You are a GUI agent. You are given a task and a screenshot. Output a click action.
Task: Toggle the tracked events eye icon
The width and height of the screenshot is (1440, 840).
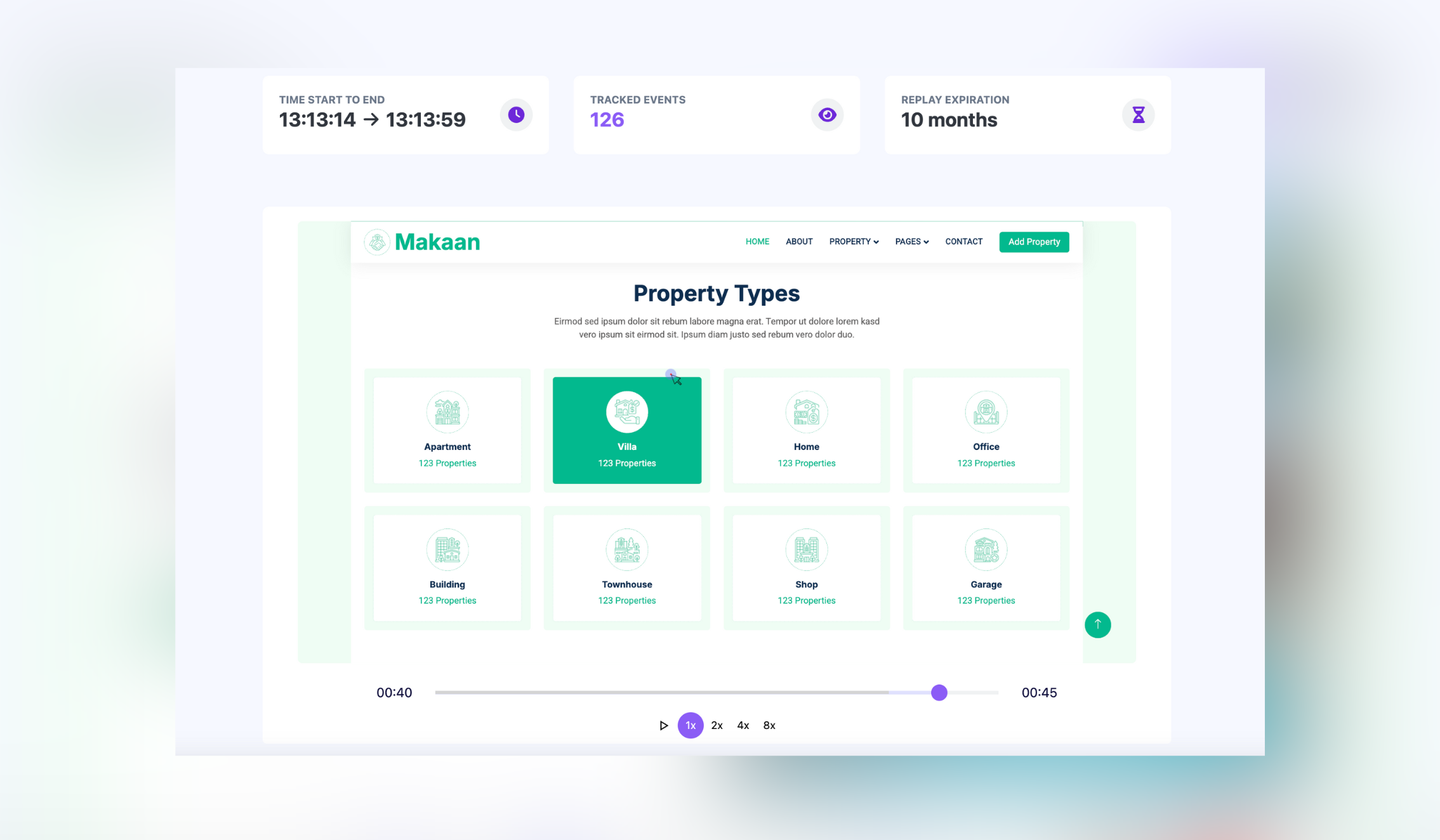pyautogui.click(x=827, y=115)
